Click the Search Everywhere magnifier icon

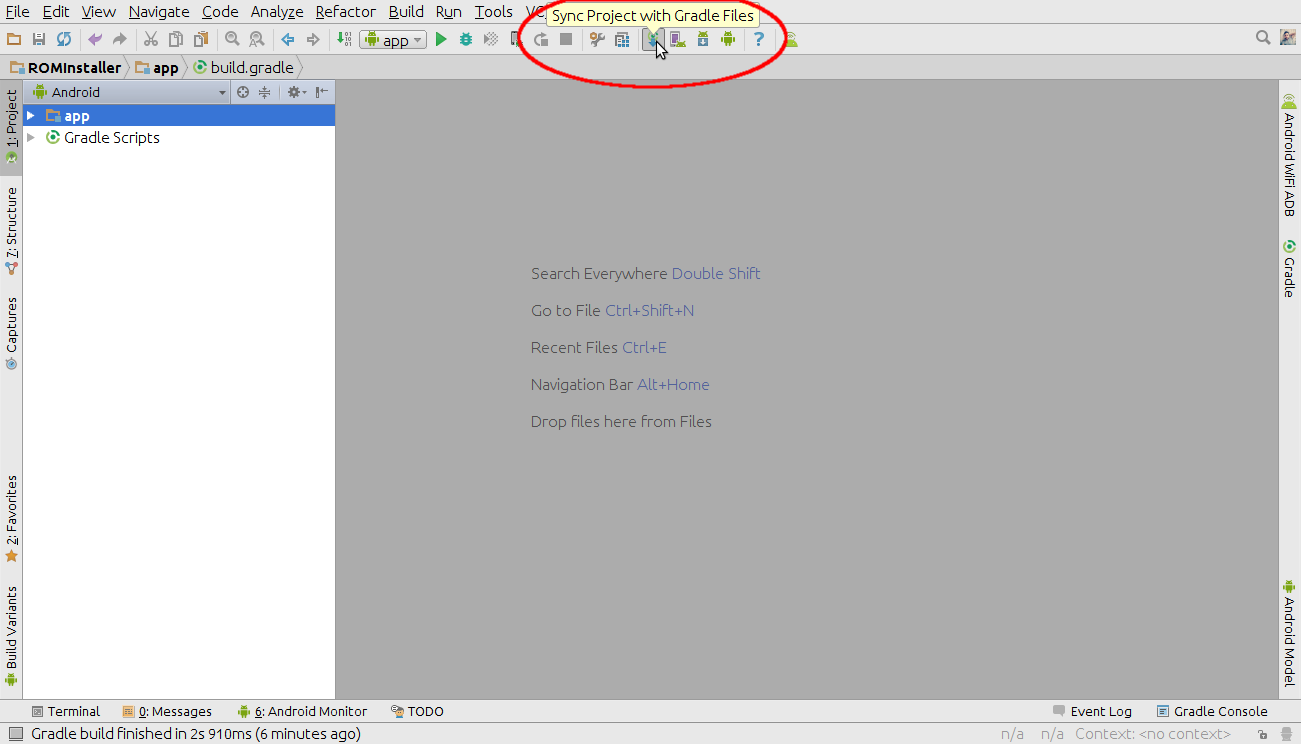[x=1263, y=38]
